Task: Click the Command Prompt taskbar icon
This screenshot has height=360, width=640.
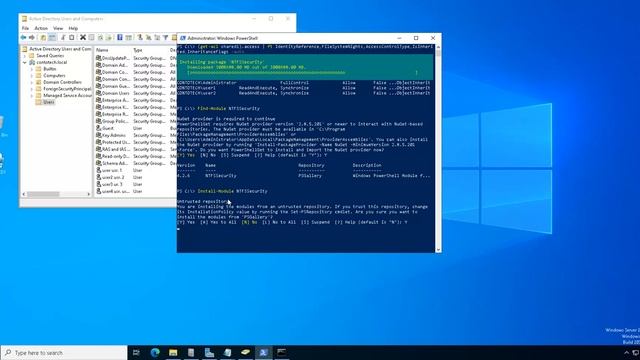Action: 282,353
